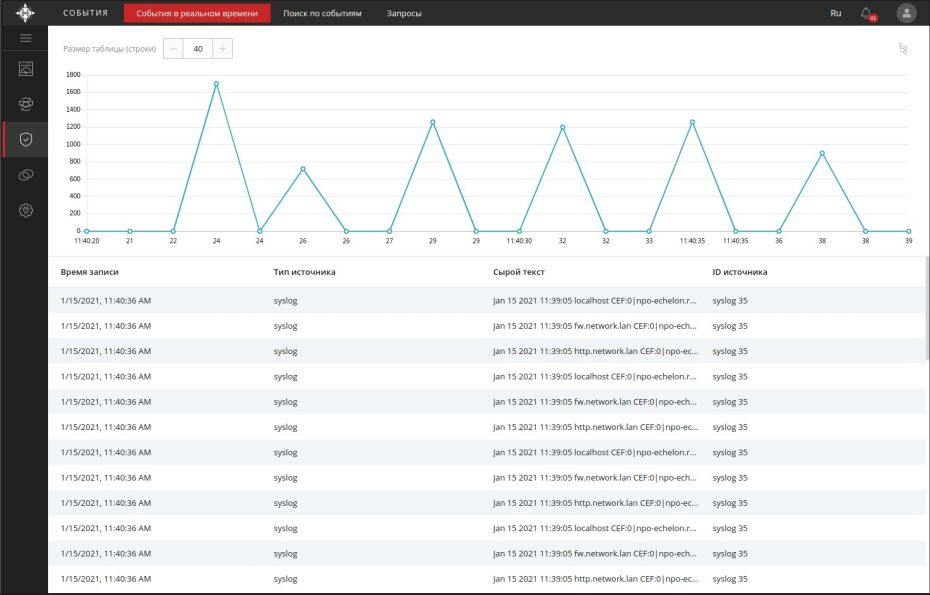Sort by ID источника column header

(x=740, y=272)
